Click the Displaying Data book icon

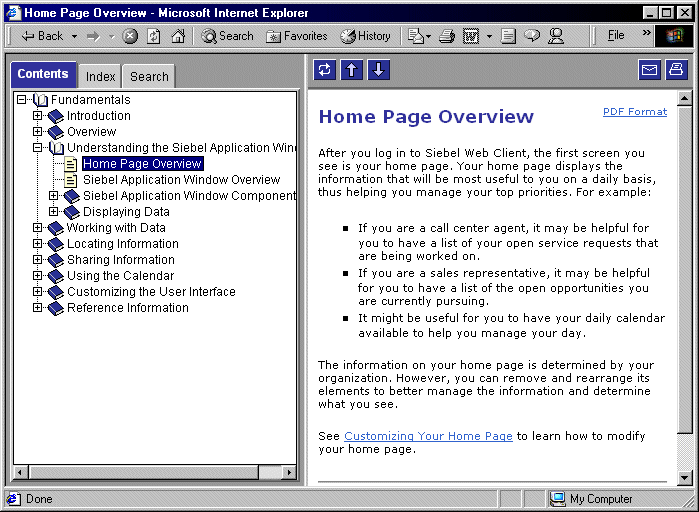click(x=72, y=212)
